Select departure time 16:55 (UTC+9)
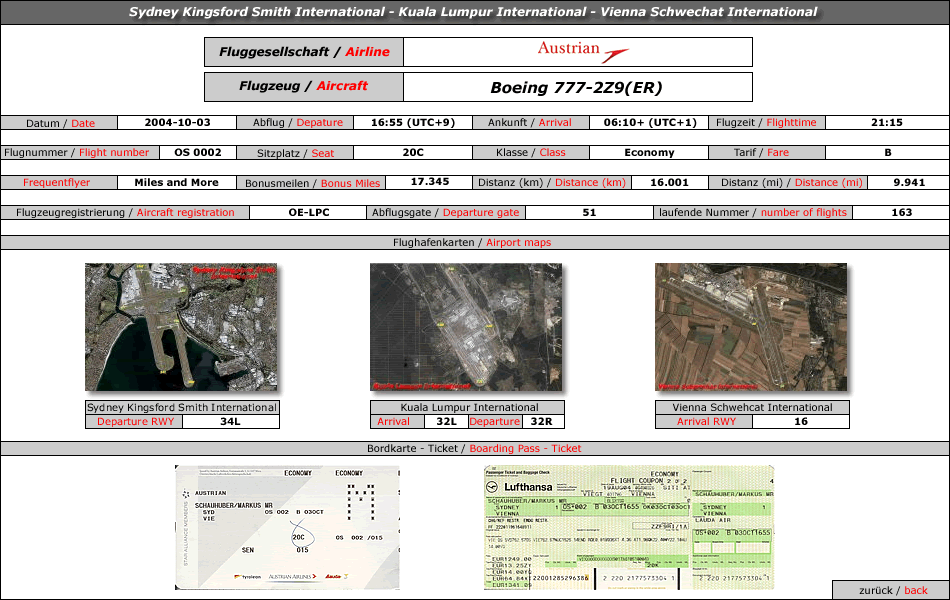950x600 pixels. coord(413,122)
